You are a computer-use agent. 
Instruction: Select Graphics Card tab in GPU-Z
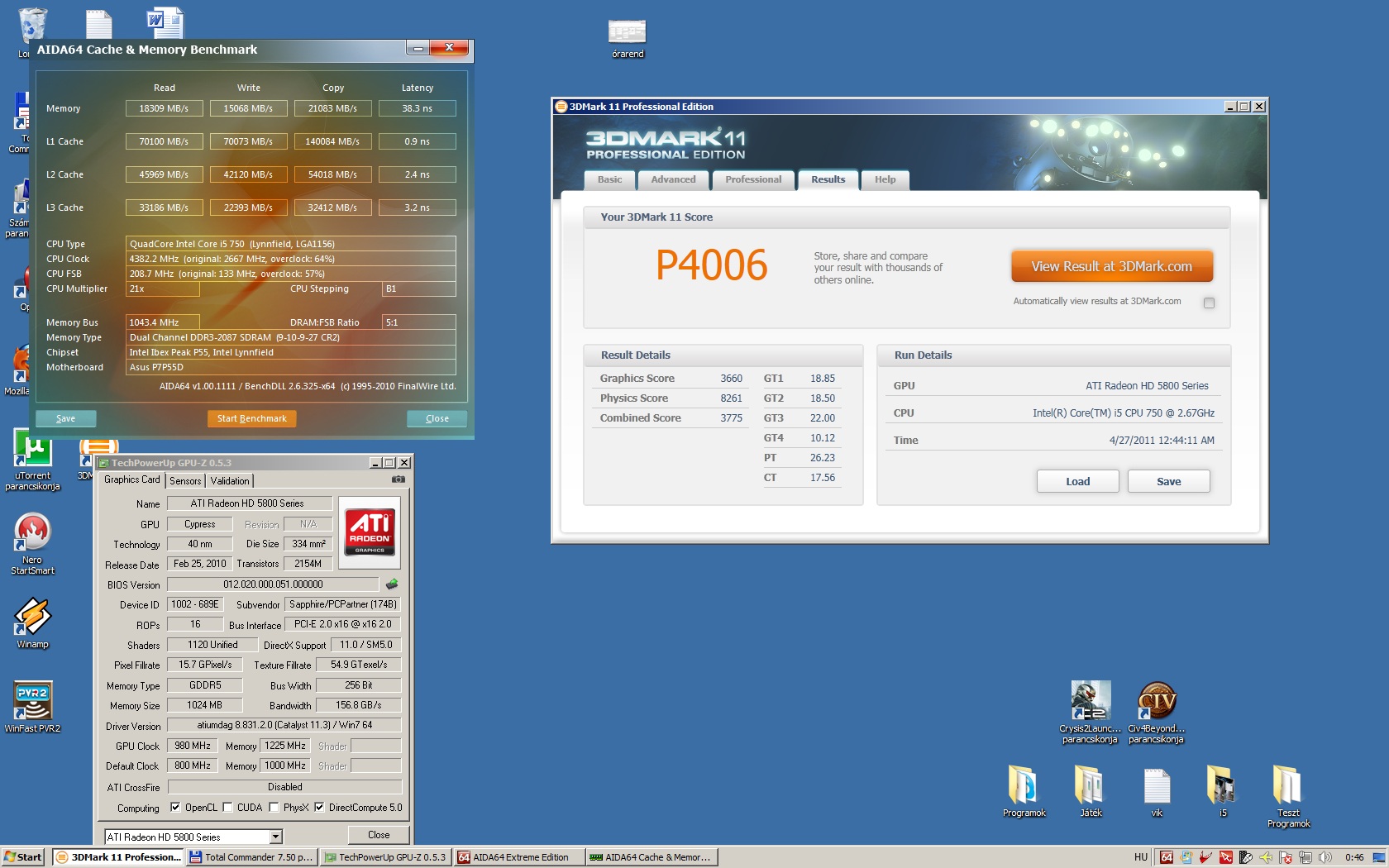coord(132,479)
